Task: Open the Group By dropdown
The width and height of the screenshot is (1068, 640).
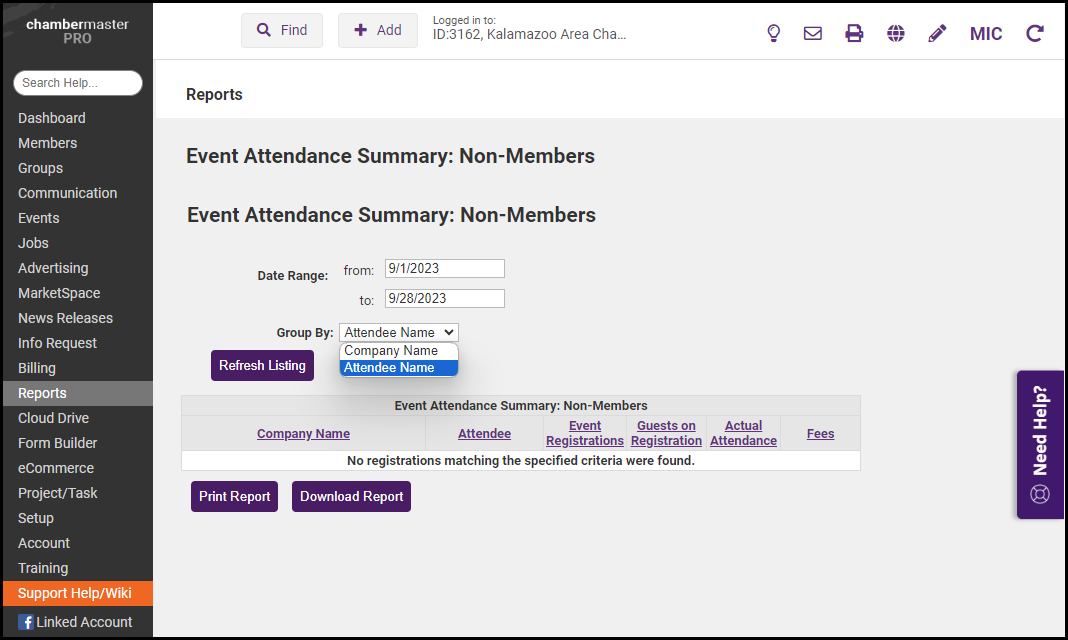Action: pyautogui.click(x=399, y=333)
